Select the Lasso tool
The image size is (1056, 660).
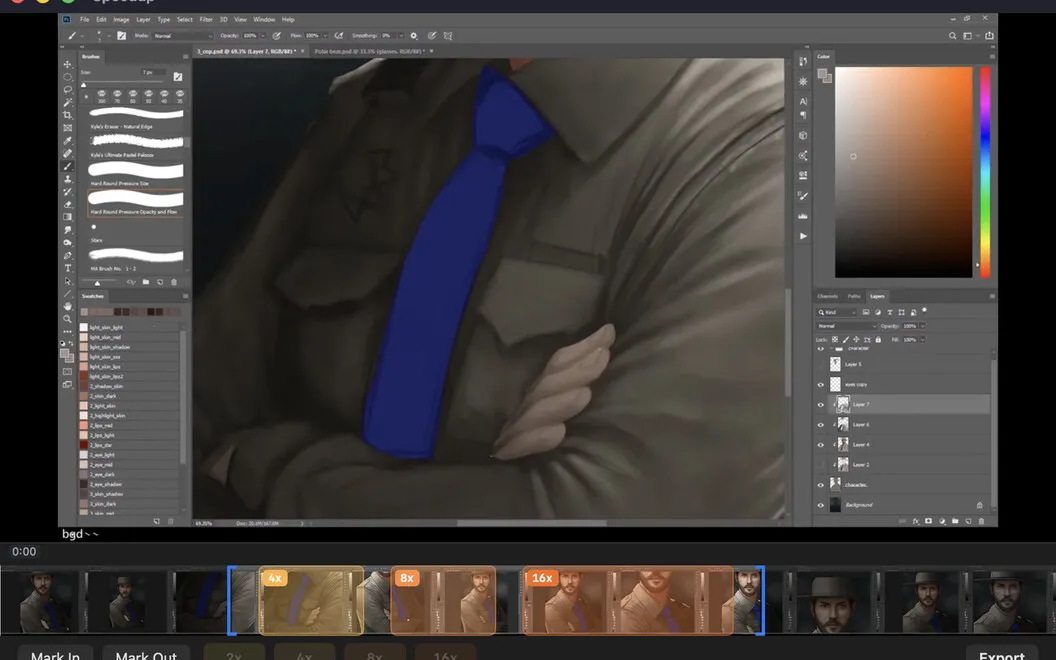67,90
